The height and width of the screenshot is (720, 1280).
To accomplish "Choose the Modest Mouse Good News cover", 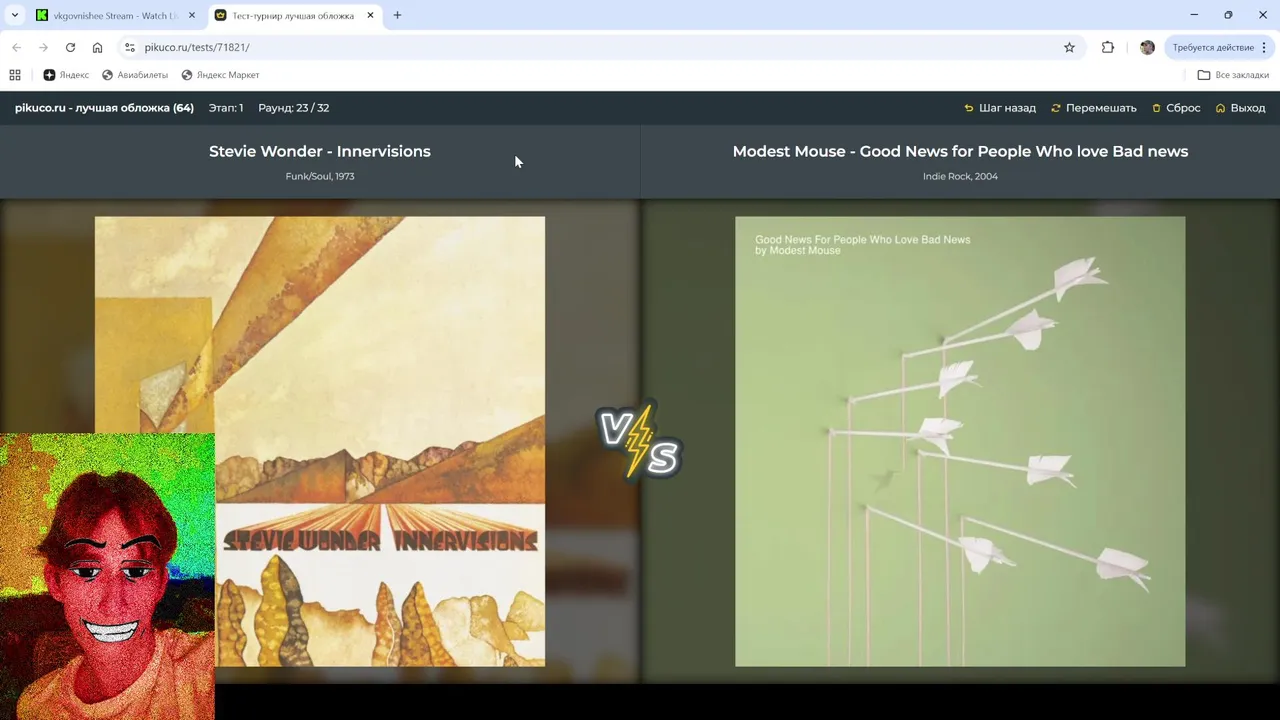I will [x=960, y=441].
